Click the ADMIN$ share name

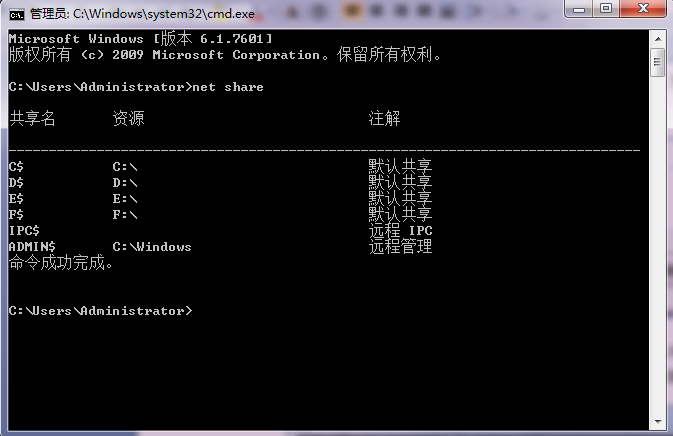32,246
